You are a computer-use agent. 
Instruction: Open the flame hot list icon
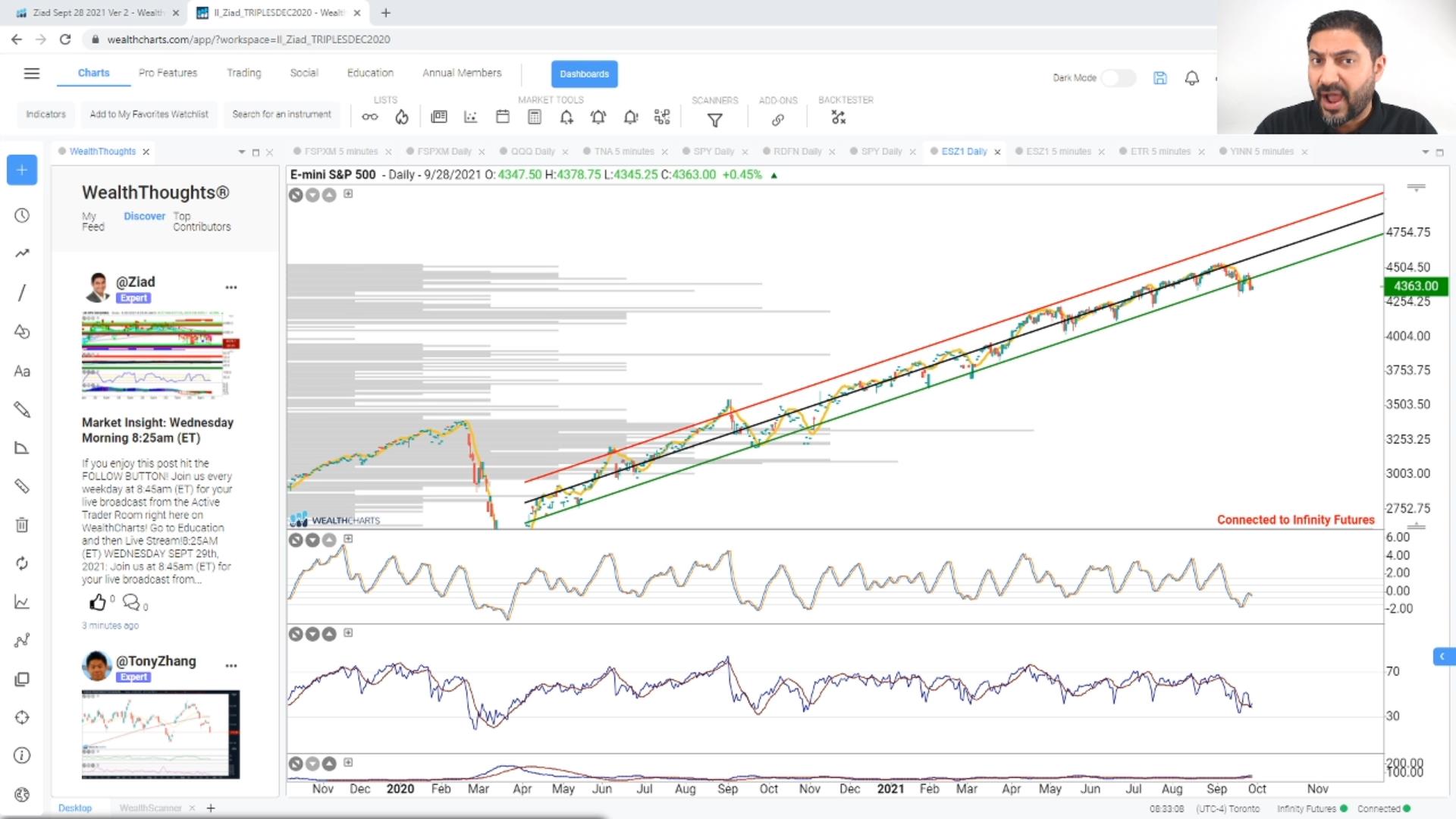402,117
